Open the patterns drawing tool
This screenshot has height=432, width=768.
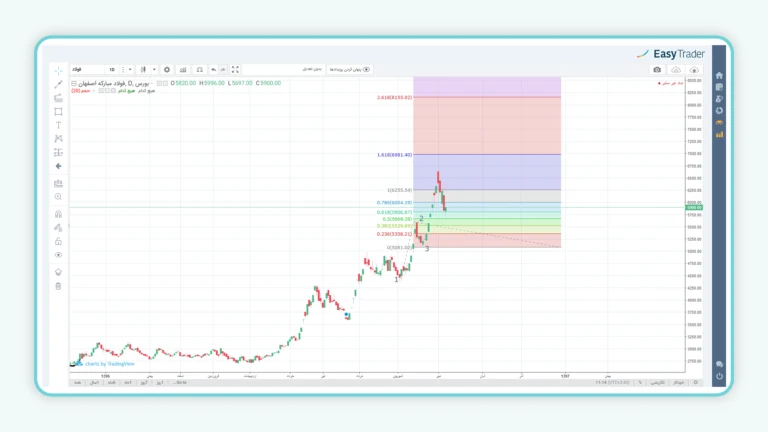[58, 139]
